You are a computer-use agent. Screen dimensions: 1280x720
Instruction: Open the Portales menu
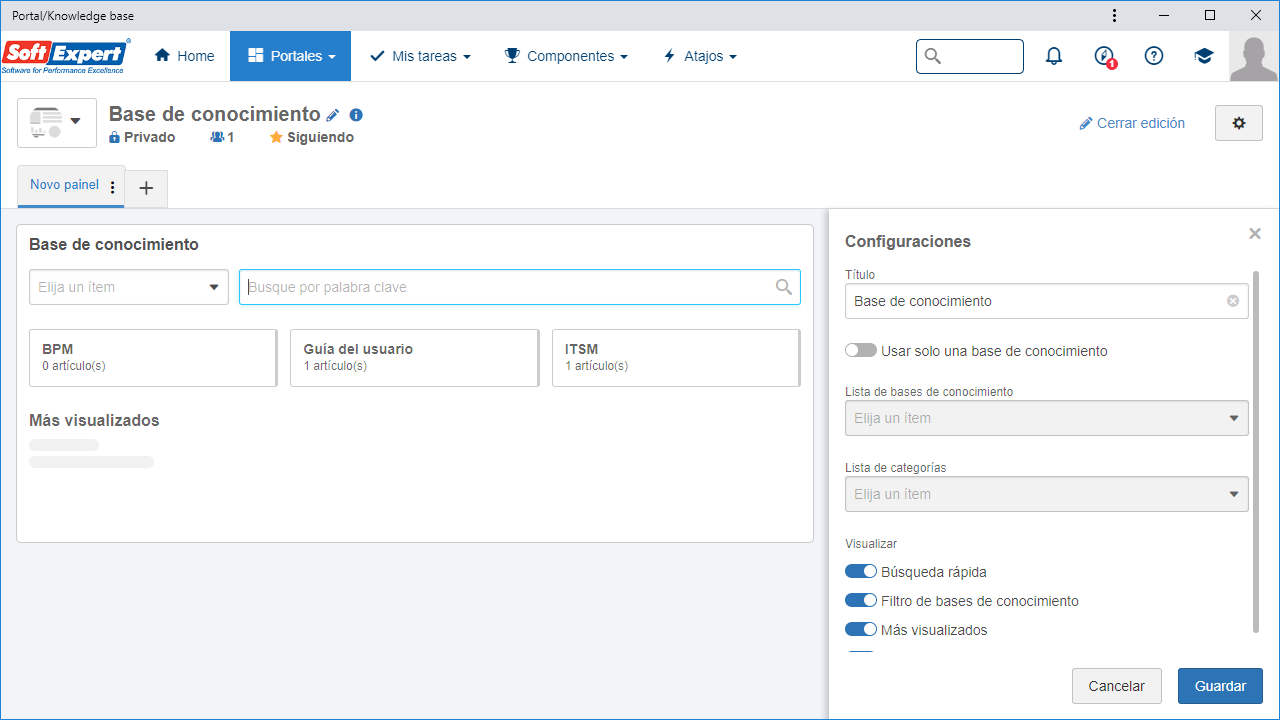pos(290,56)
